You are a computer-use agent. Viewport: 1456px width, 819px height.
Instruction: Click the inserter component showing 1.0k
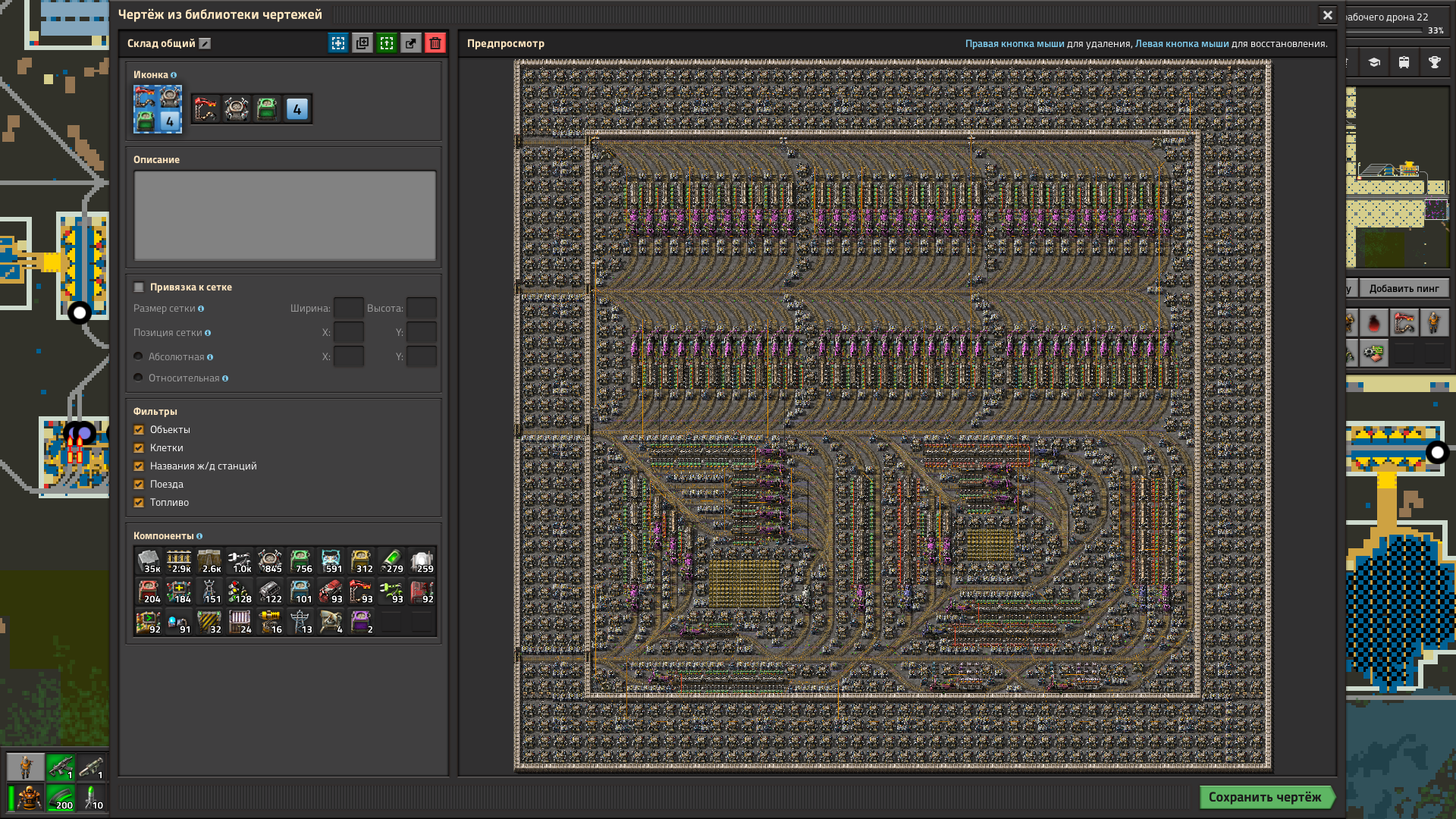click(x=240, y=561)
